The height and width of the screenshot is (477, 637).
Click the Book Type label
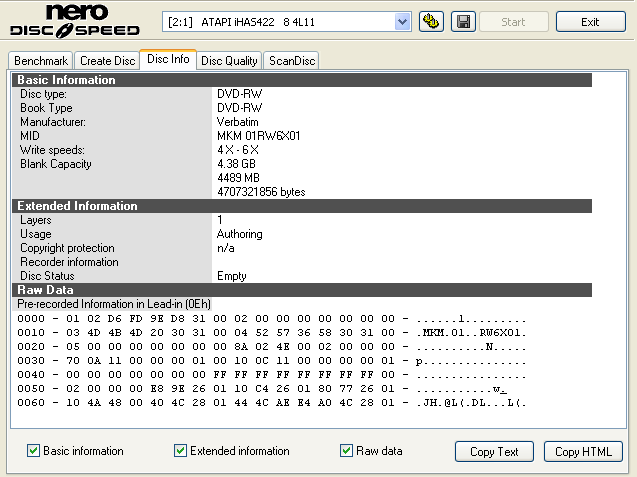tap(46, 108)
